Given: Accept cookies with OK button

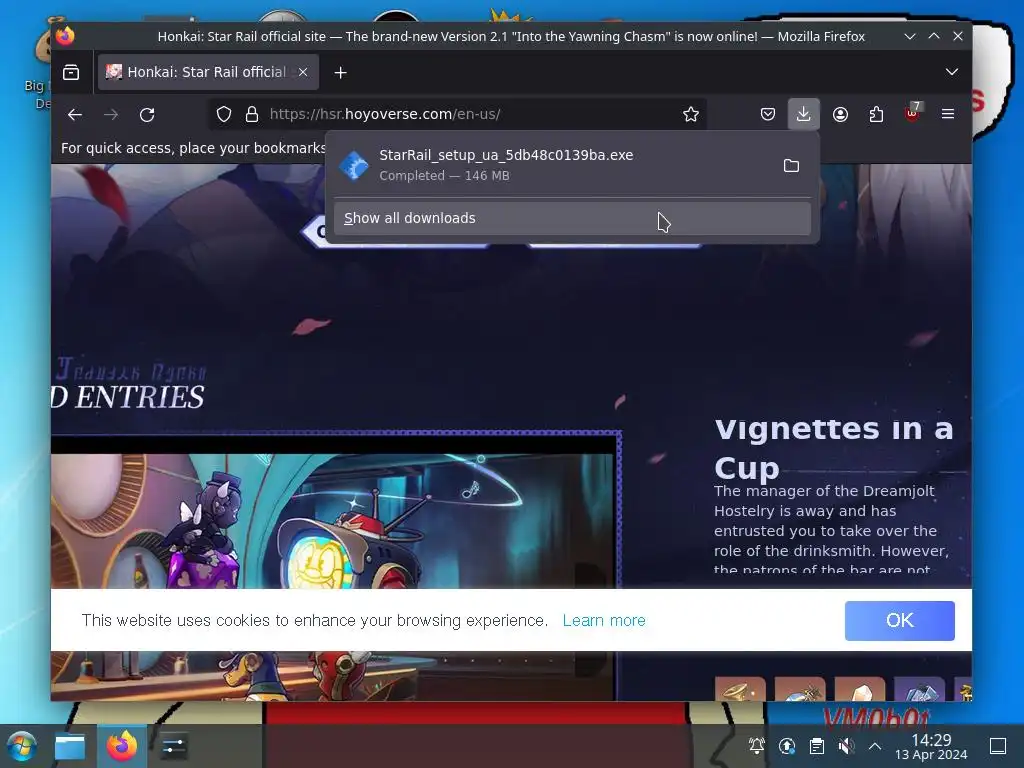Looking at the screenshot, I should (x=899, y=620).
